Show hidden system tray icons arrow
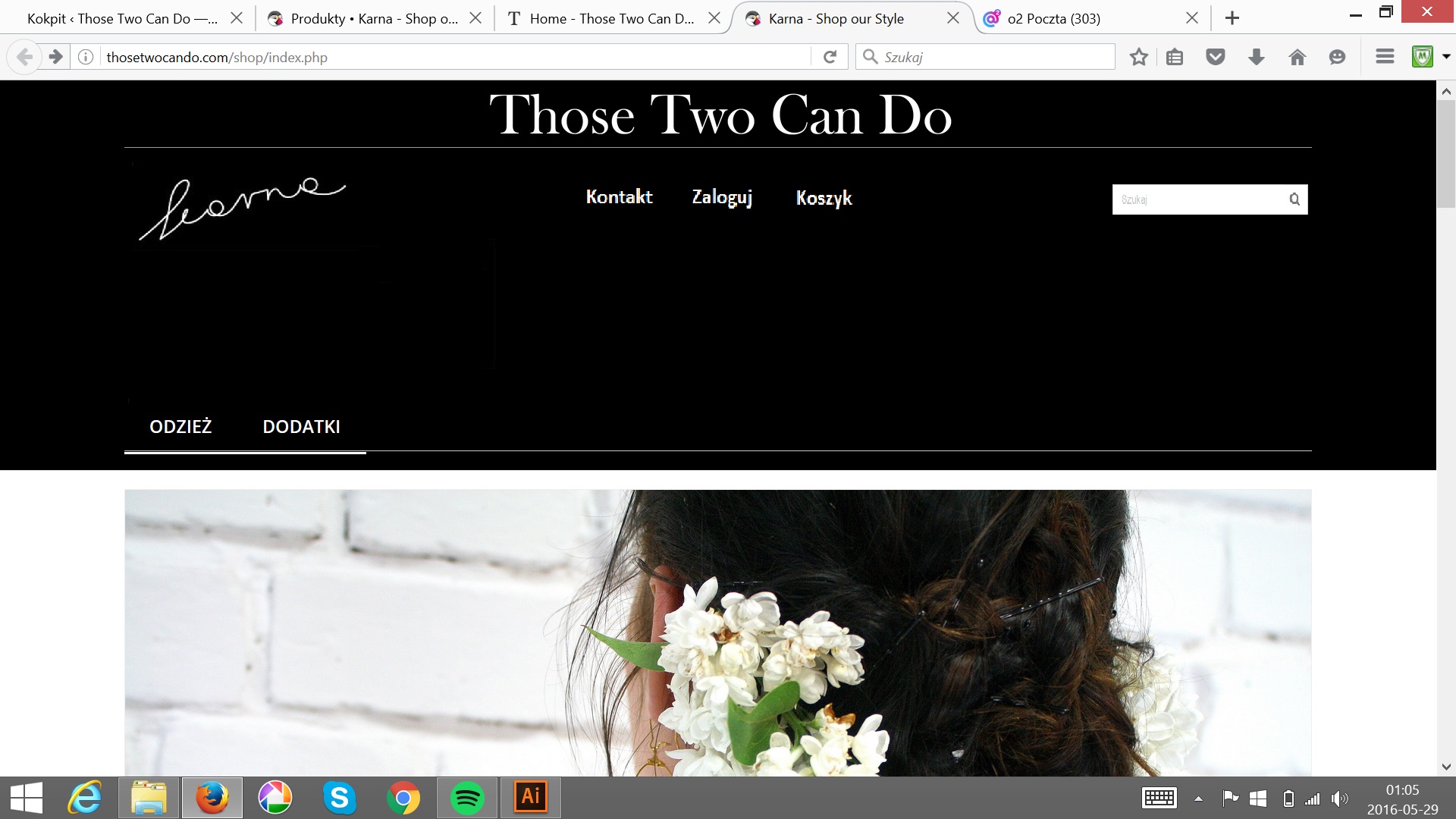 [1198, 799]
